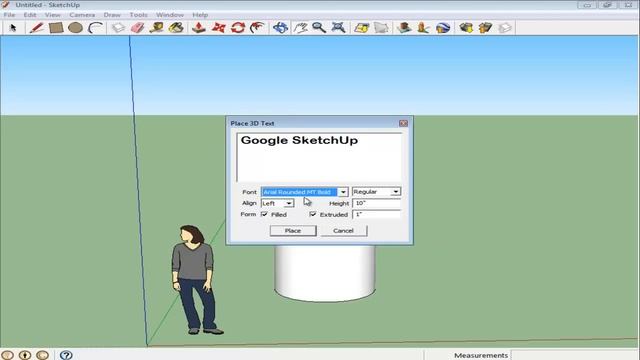Screen dimensions: 640x360
Task: Click the first round status bar icon
Action: tap(7, 355)
